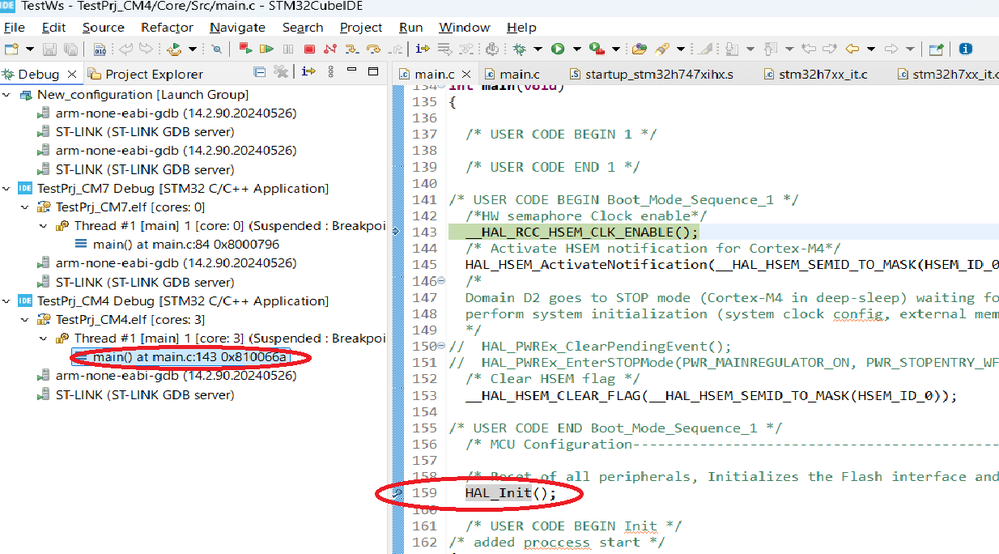The height and width of the screenshot is (554, 999).
Task: Maximize the Debug view panel
Action: point(373,71)
